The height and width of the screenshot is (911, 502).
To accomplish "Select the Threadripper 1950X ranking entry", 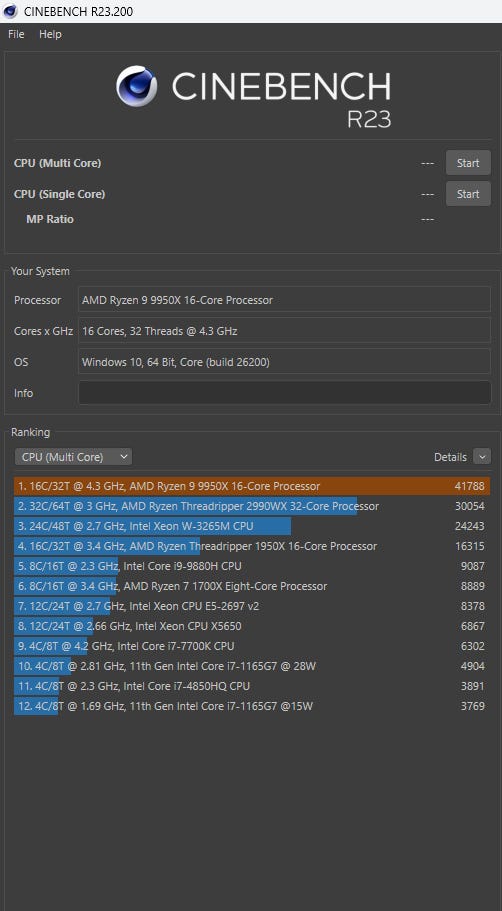I will click(x=252, y=546).
